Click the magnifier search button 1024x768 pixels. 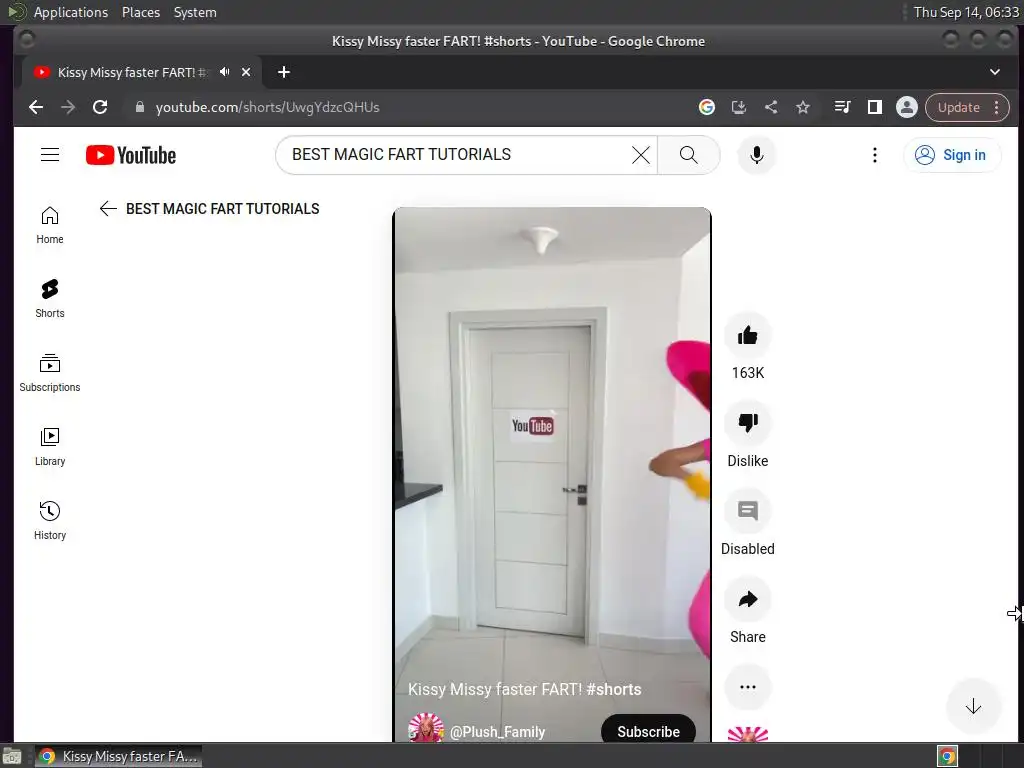688,155
